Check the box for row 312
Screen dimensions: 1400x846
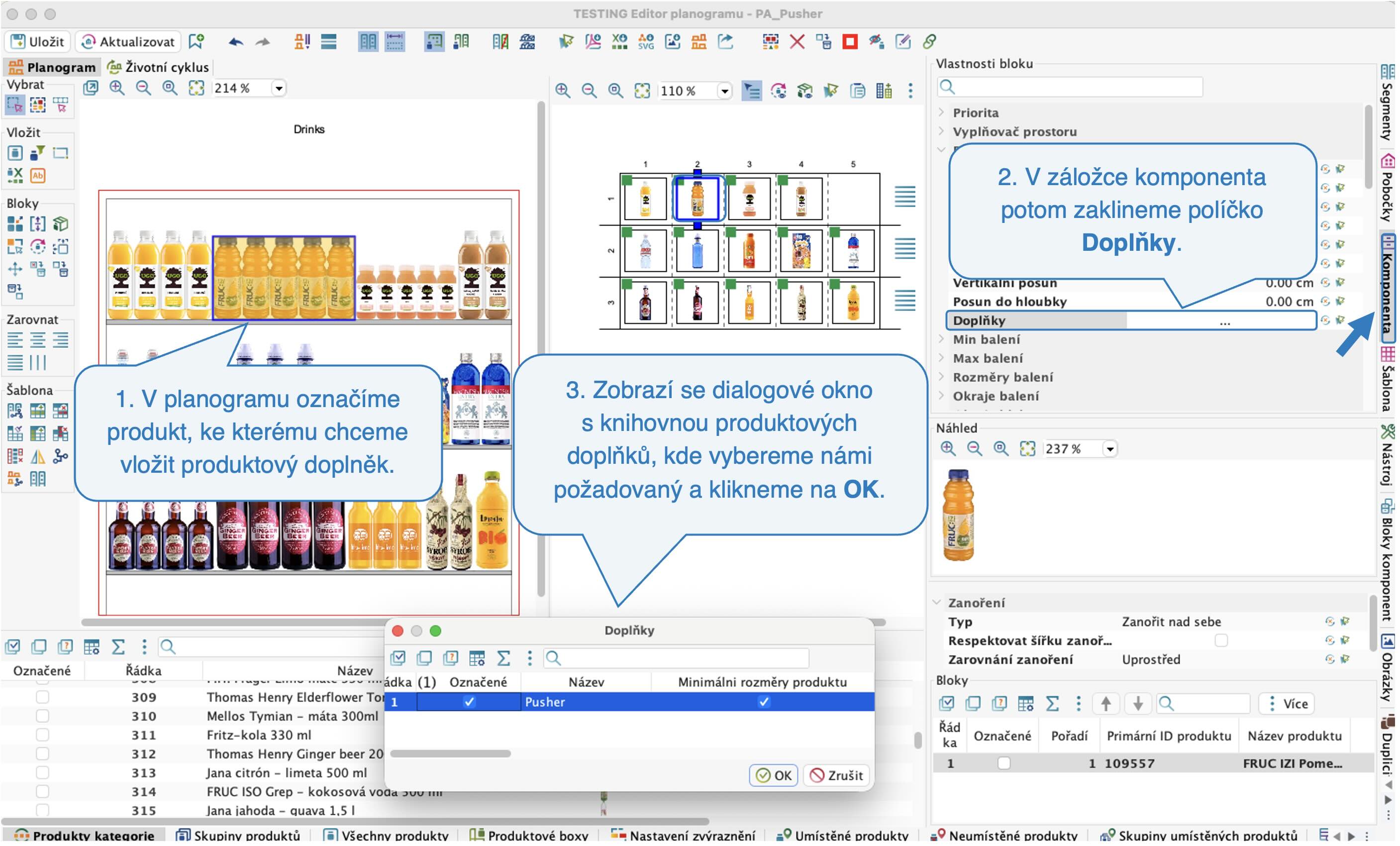pos(42,753)
